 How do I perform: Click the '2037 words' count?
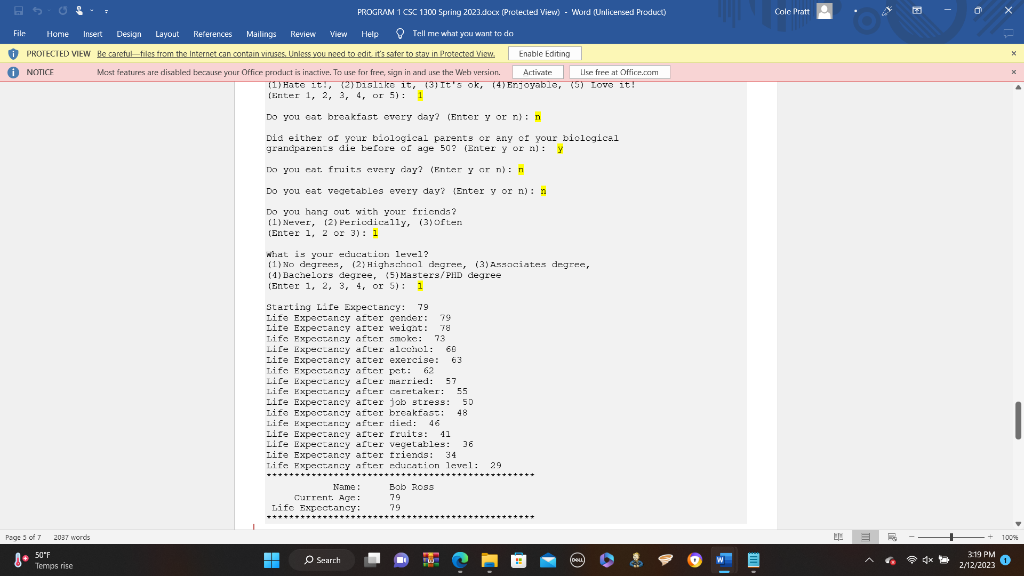(x=72, y=537)
